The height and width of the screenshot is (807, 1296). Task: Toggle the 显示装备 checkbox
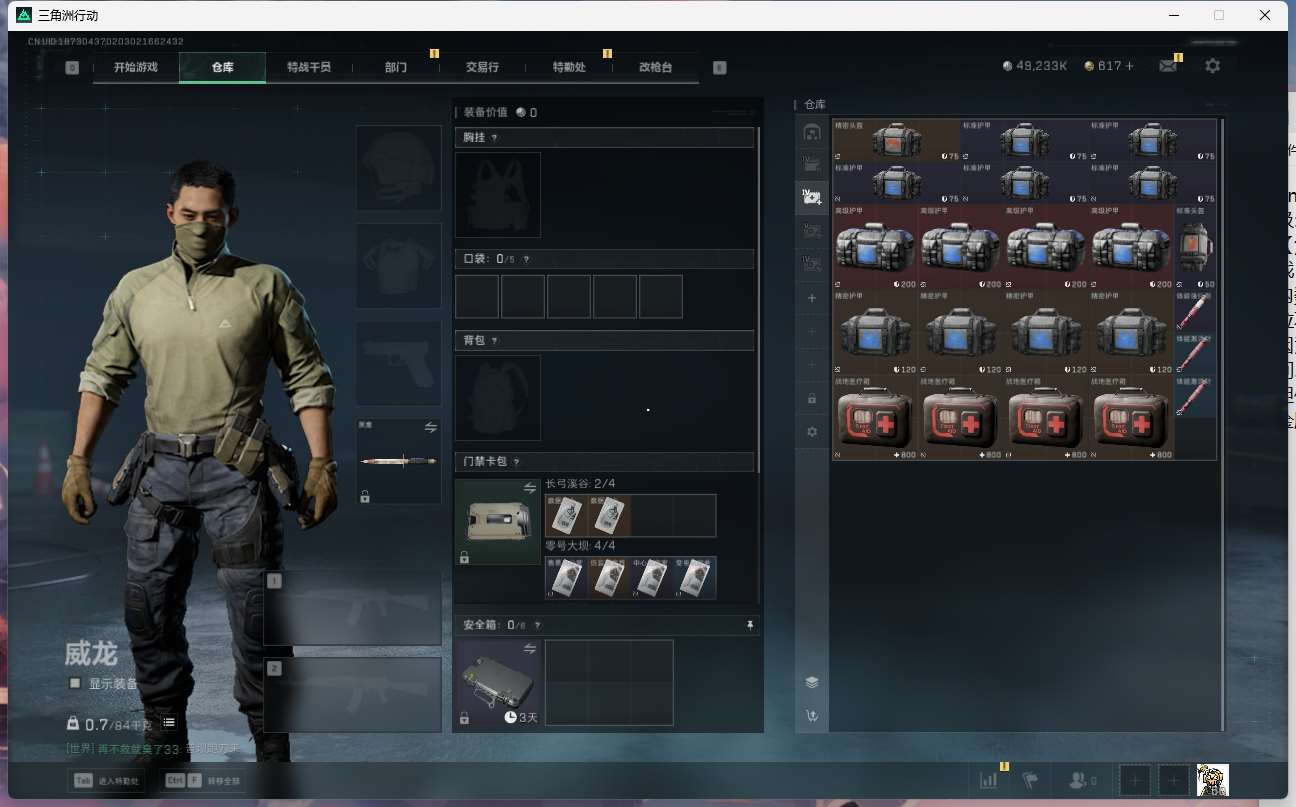click(x=75, y=684)
